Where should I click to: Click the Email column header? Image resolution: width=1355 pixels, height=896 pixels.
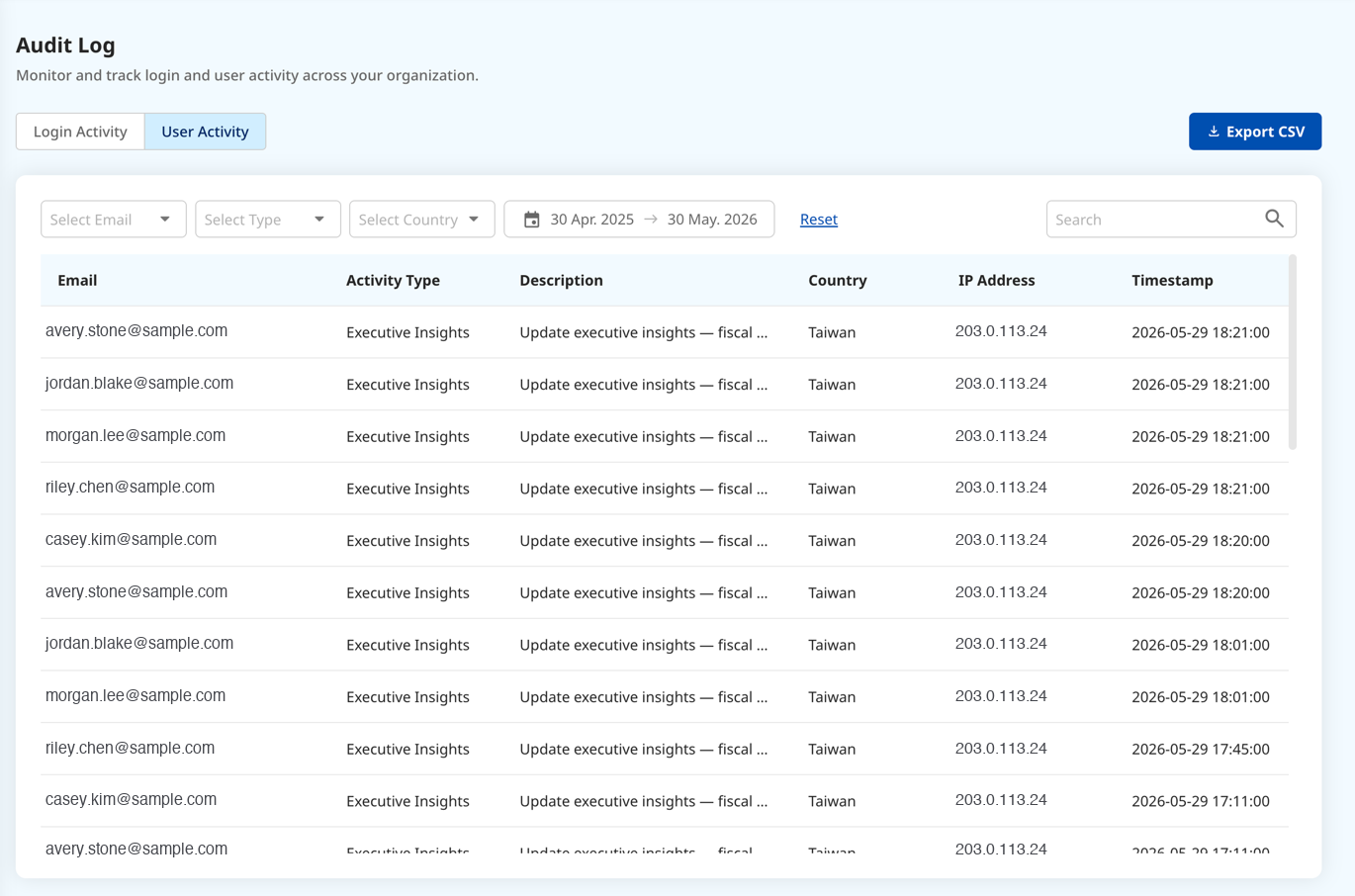click(x=77, y=281)
